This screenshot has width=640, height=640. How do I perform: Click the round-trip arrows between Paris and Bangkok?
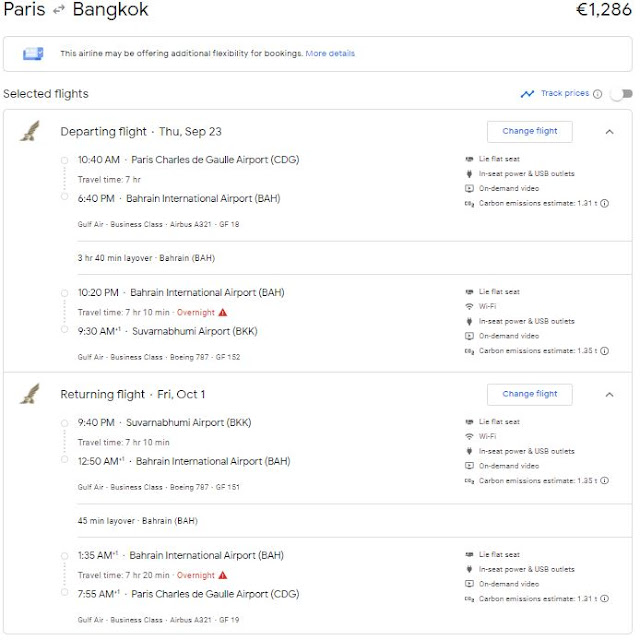point(58,11)
